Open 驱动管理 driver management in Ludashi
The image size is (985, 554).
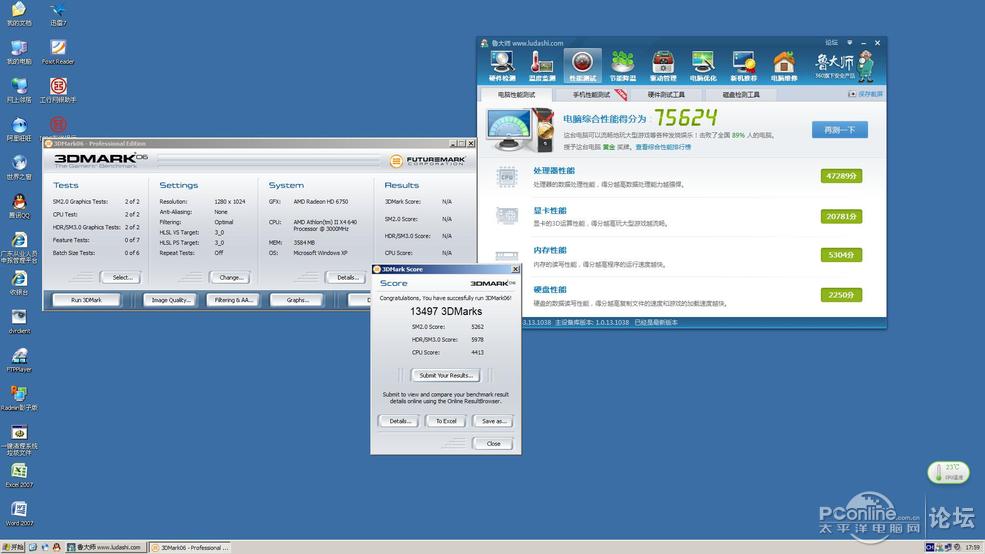point(663,66)
